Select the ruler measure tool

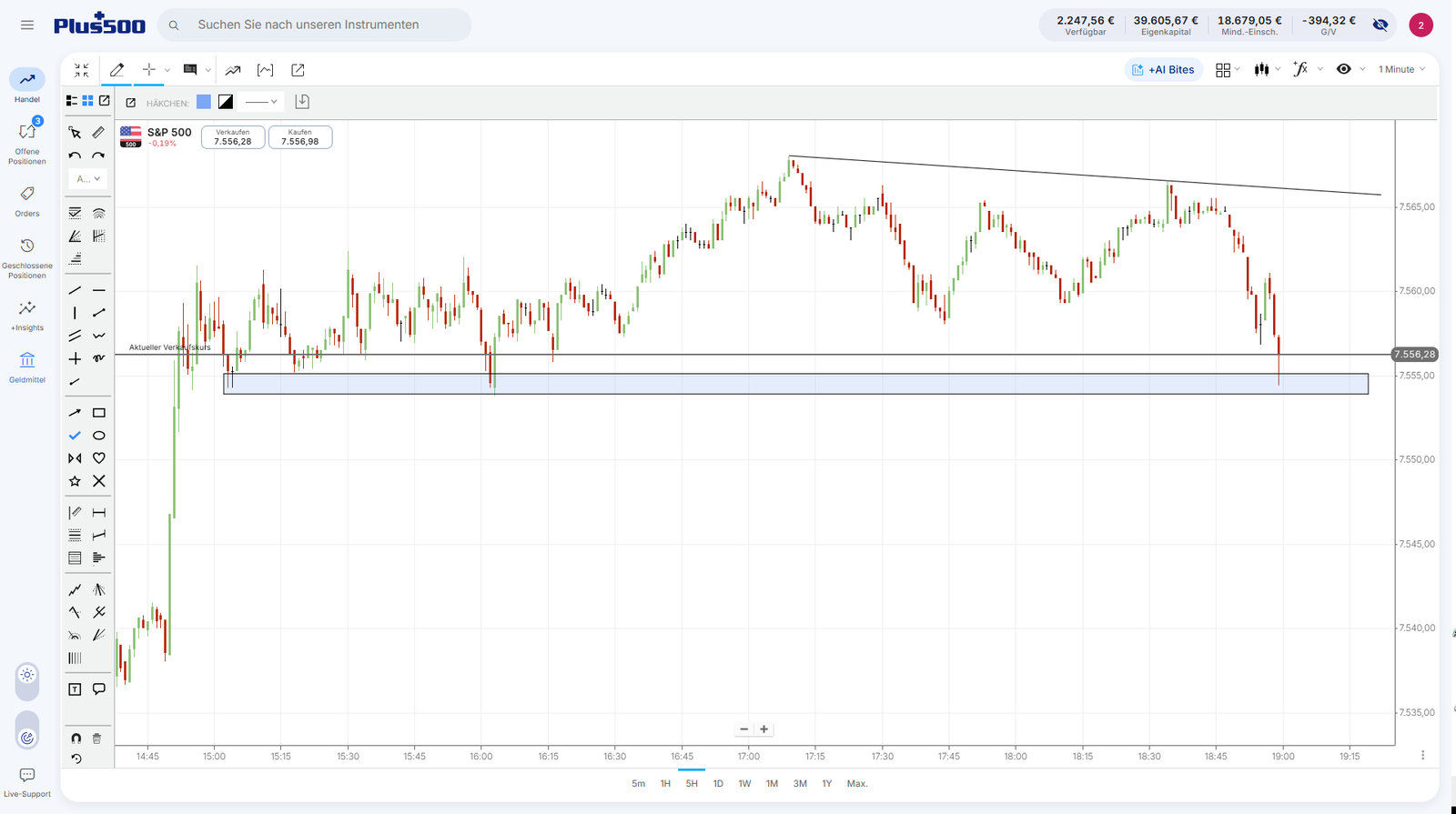[99, 133]
